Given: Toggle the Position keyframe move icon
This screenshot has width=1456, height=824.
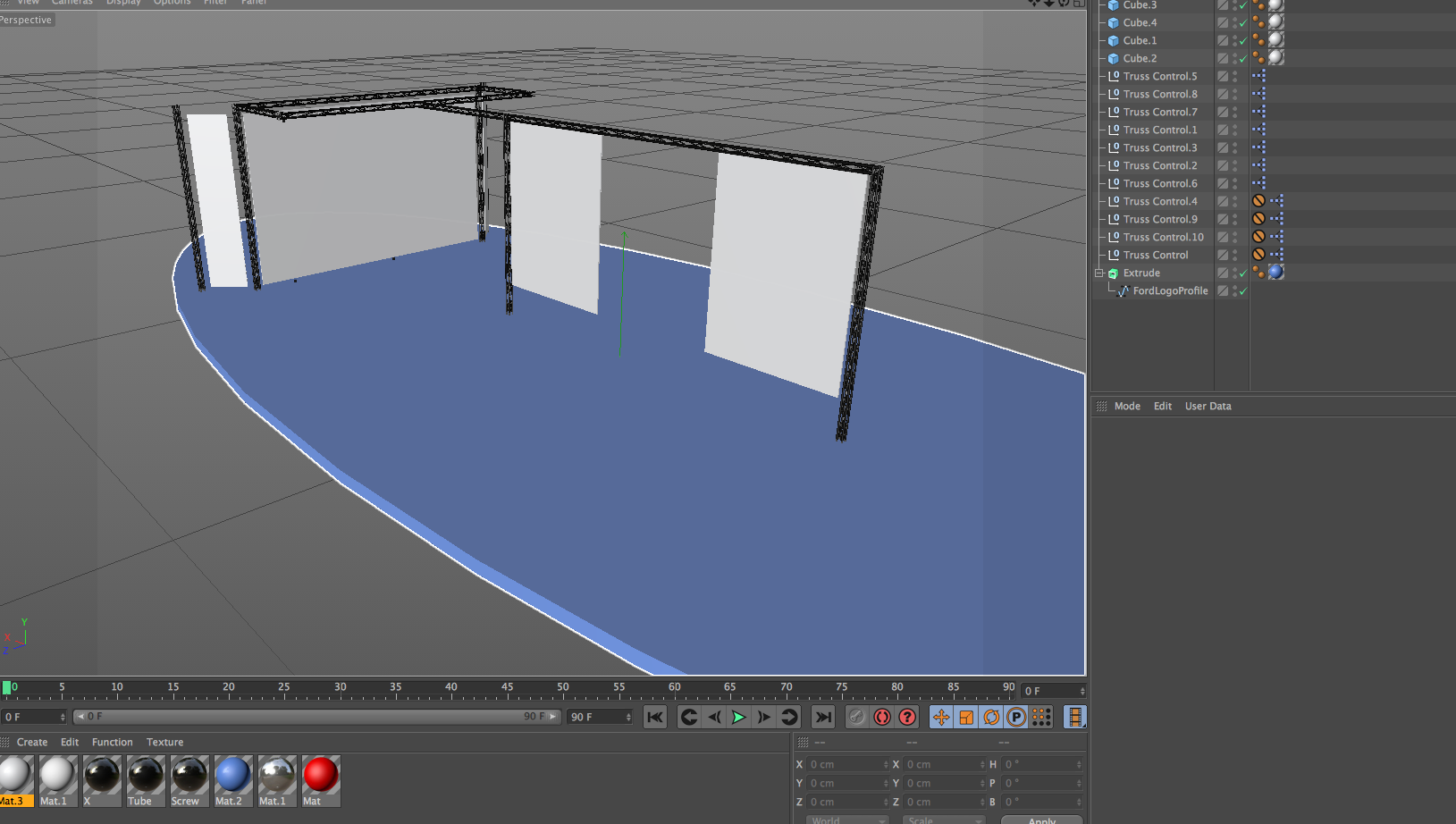Looking at the screenshot, I should click(x=941, y=717).
